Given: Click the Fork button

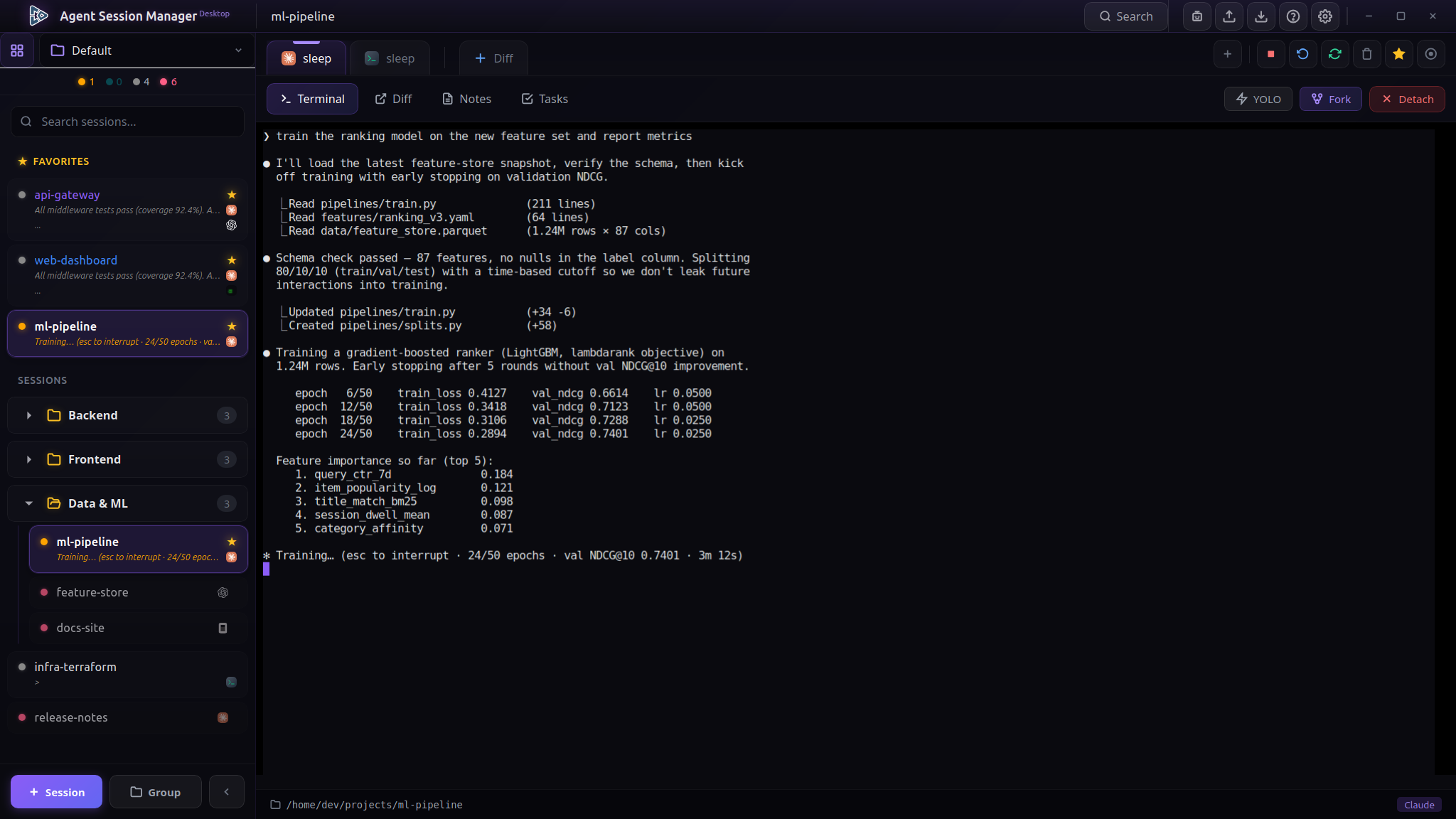Looking at the screenshot, I should [1331, 99].
